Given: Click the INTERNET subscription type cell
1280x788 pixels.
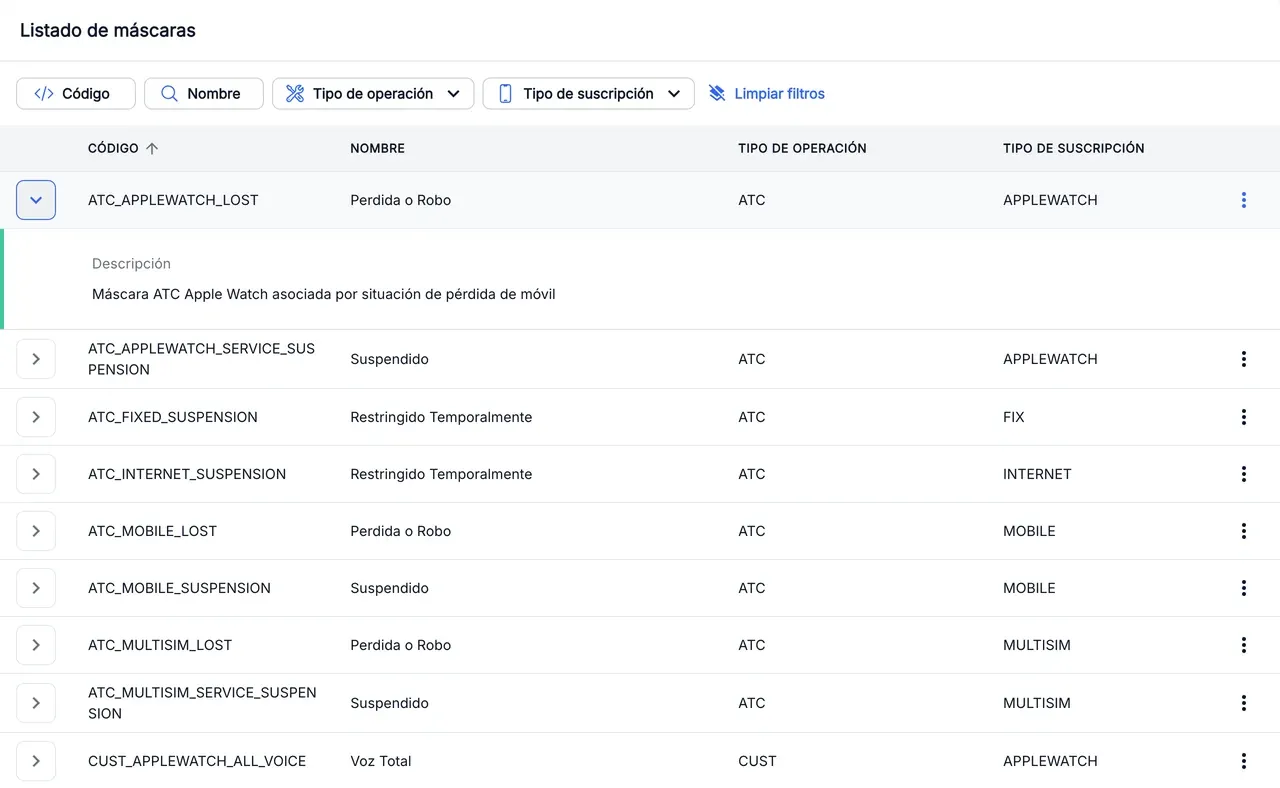Looking at the screenshot, I should (x=1037, y=474).
